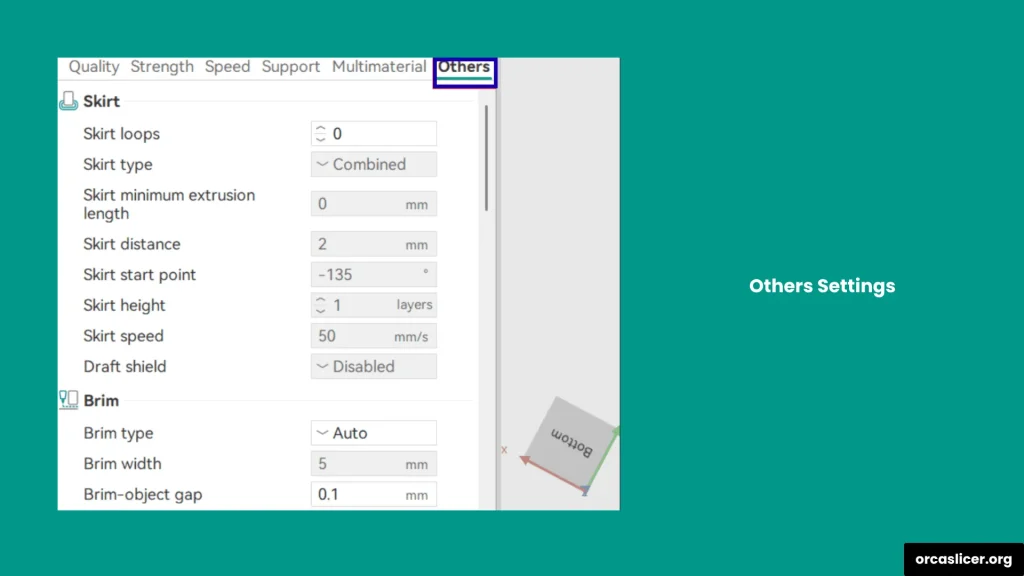Click the Skirt section icon
The width and height of the screenshot is (1024, 576).
[x=68, y=101]
